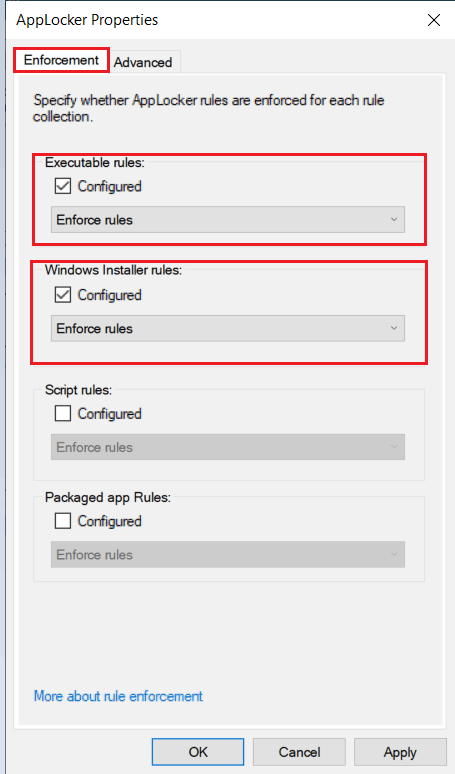Click the Packaged app Rules group label

pos(108,497)
